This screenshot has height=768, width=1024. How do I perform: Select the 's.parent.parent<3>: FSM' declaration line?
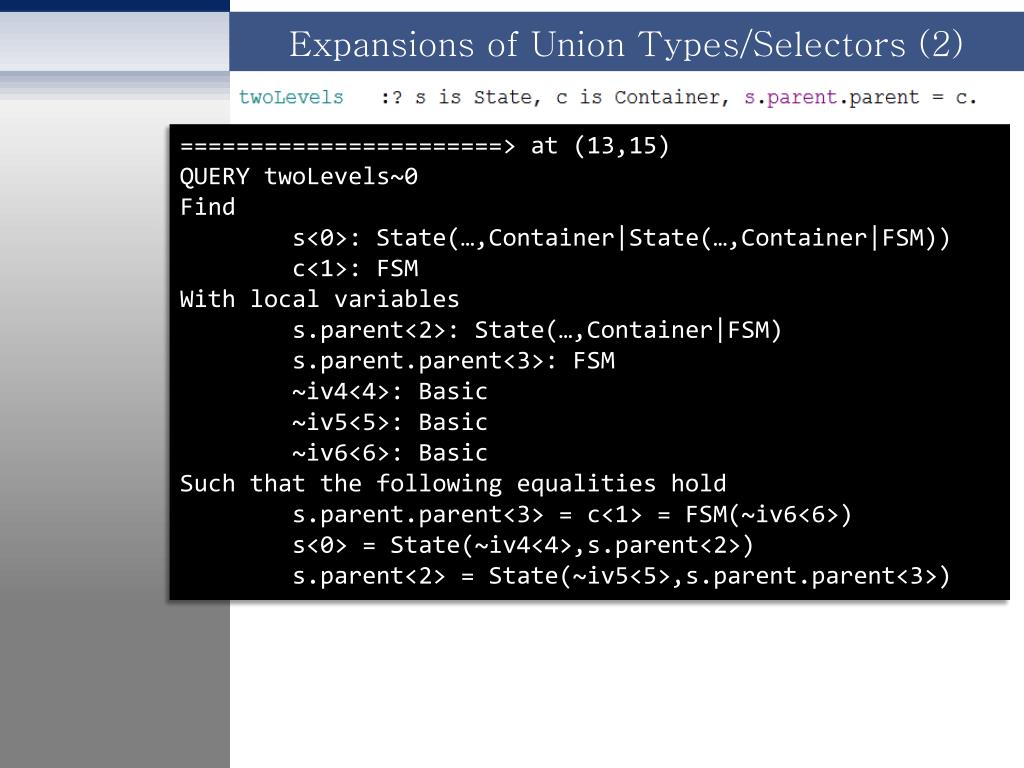453,360
